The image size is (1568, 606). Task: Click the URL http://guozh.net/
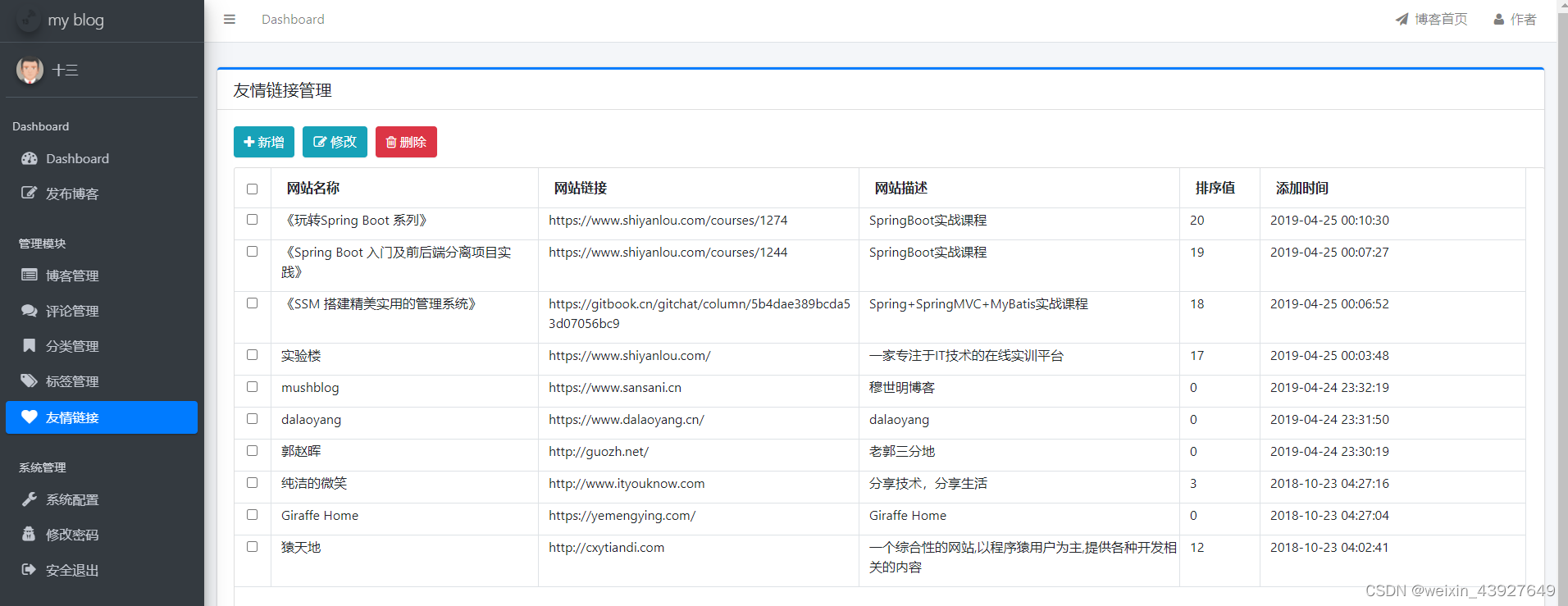coord(599,451)
